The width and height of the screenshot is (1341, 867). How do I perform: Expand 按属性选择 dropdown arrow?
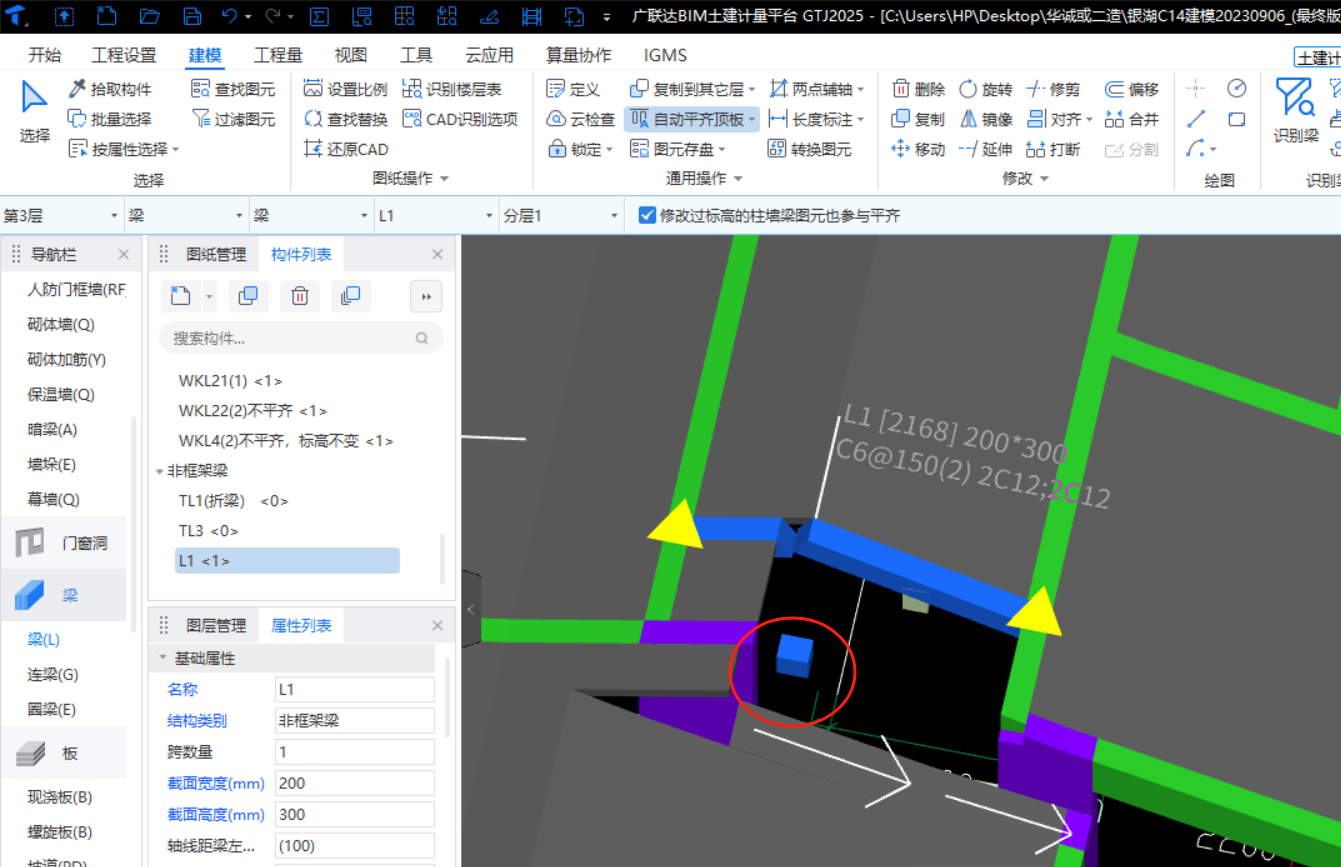point(176,150)
